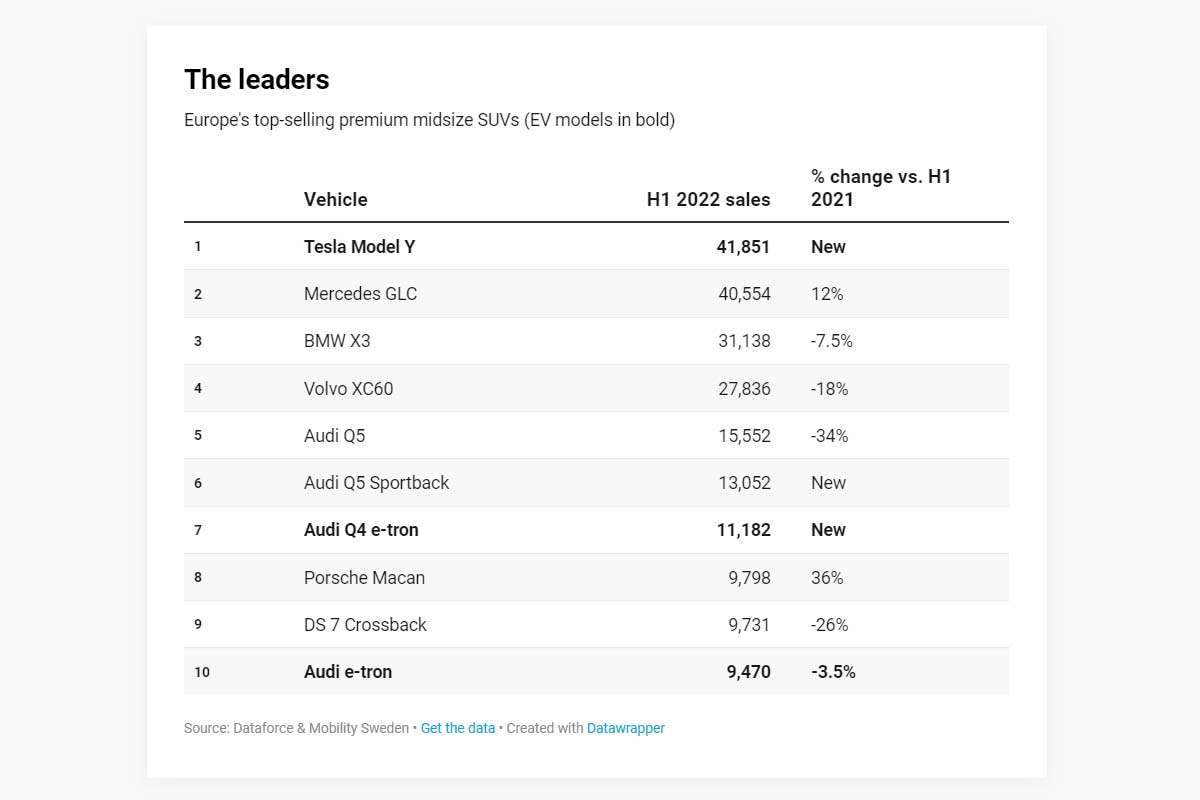
Task: Click 'The leaders' chart title
Action: pos(256,79)
